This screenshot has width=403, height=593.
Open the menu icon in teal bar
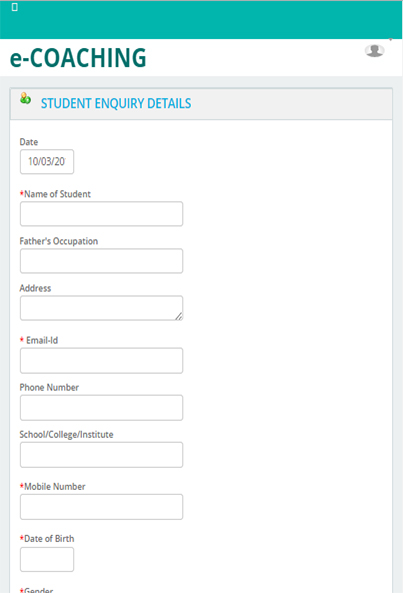pyautogui.click(x=15, y=7)
